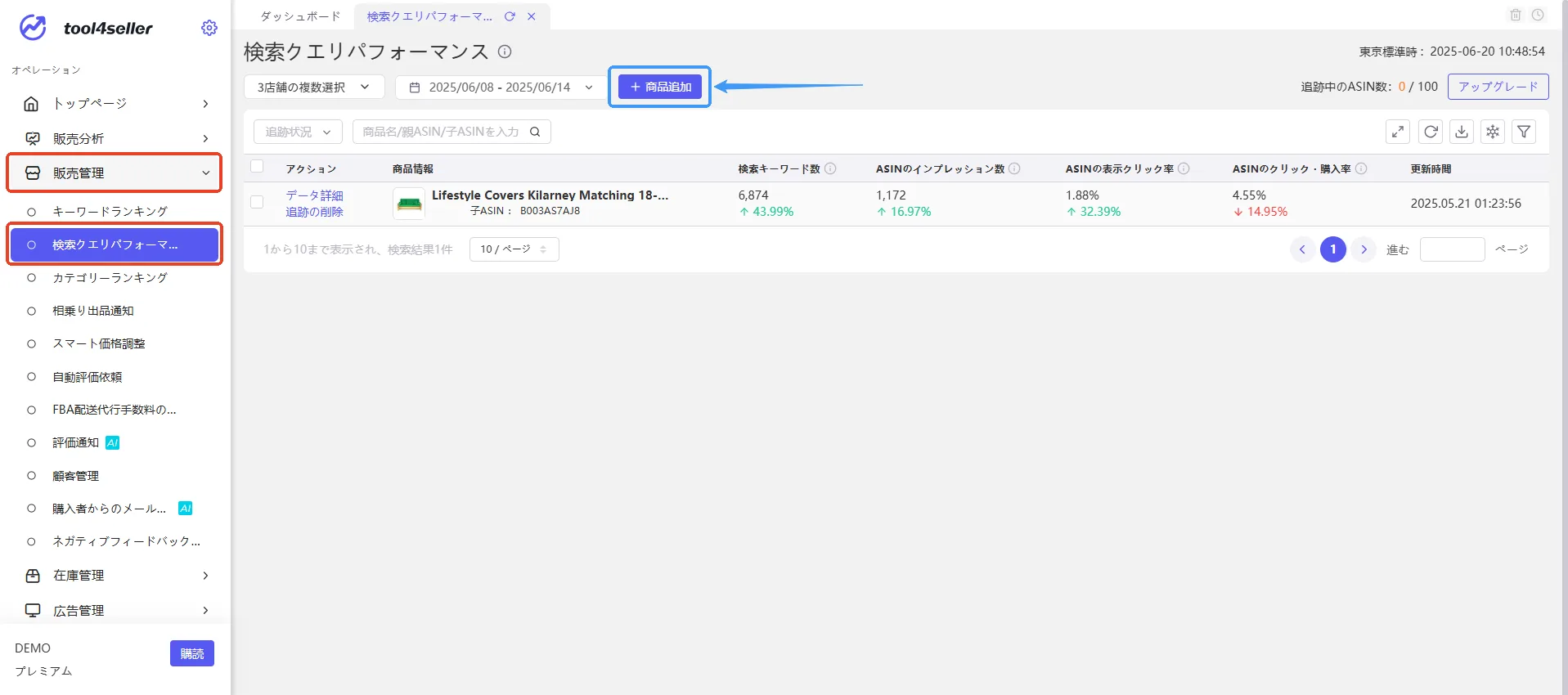This screenshot has height=695, width=1568.
Task: Expand table to fullscreen
Action: tap(1398, 132)
